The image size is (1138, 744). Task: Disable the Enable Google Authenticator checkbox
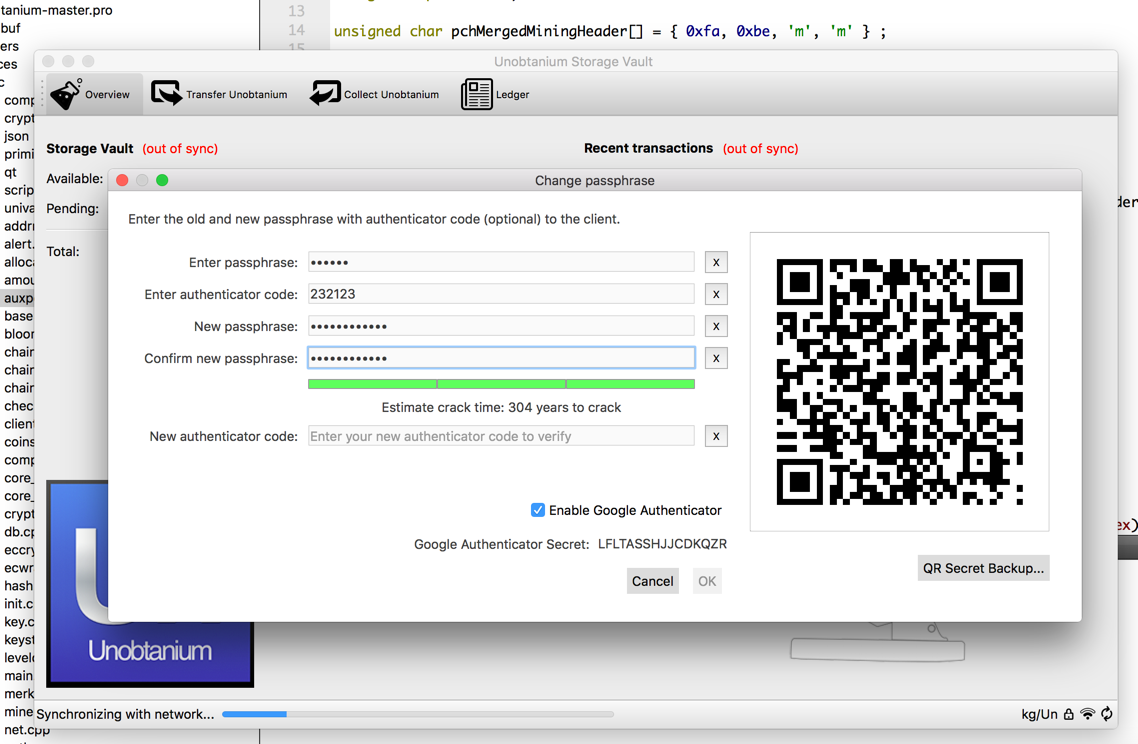tap(538, 510)
